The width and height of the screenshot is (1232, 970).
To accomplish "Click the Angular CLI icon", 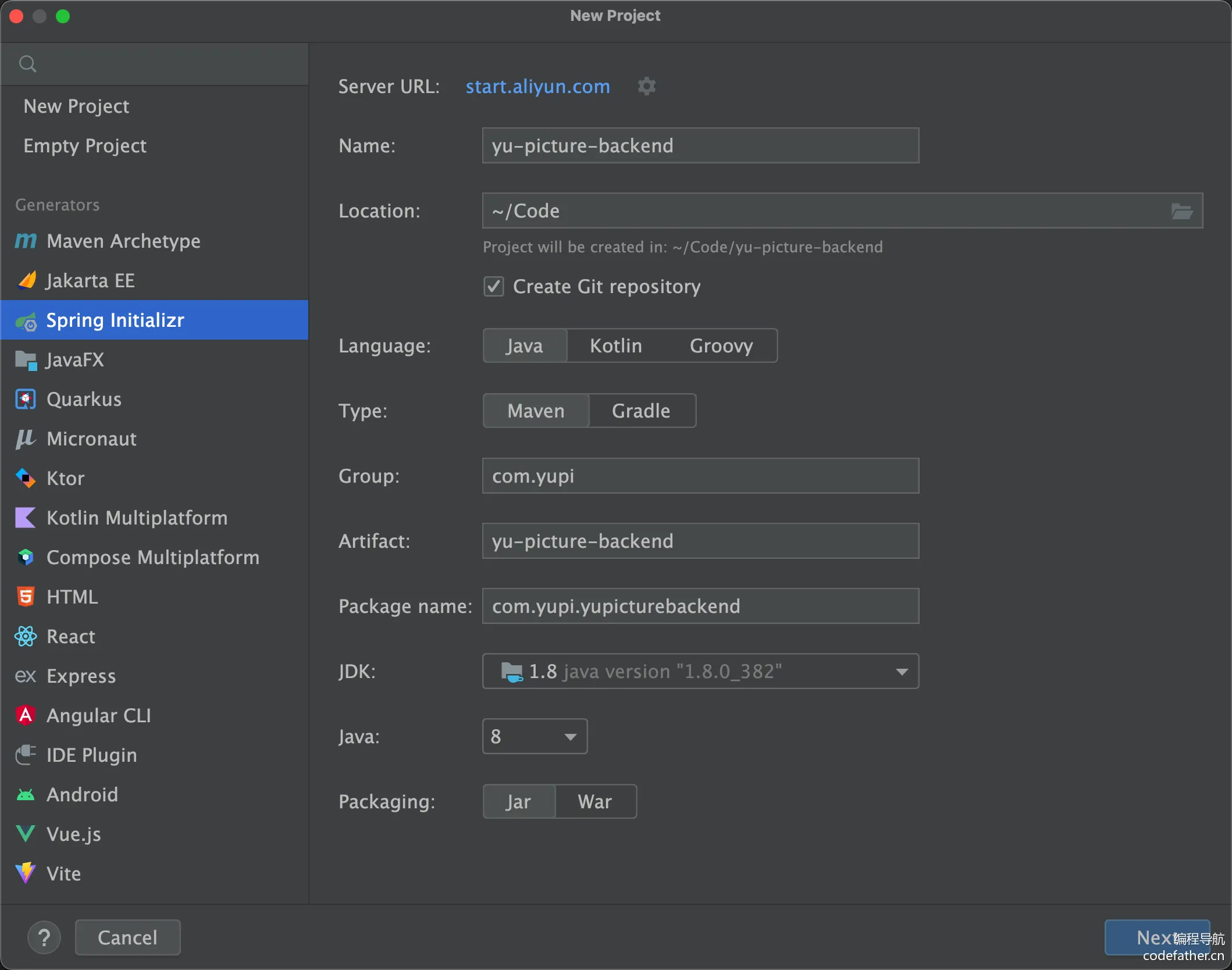I will click(x=26, y=715).
